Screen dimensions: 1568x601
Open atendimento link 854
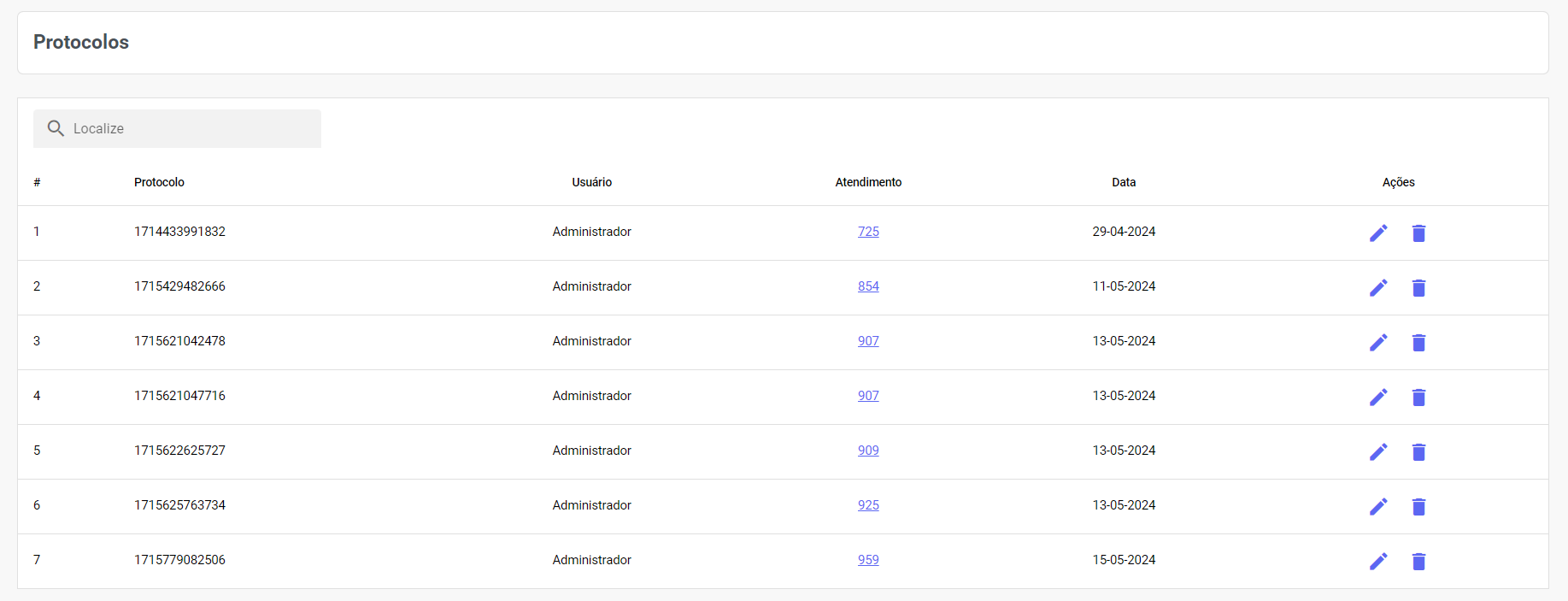point(868,286)
